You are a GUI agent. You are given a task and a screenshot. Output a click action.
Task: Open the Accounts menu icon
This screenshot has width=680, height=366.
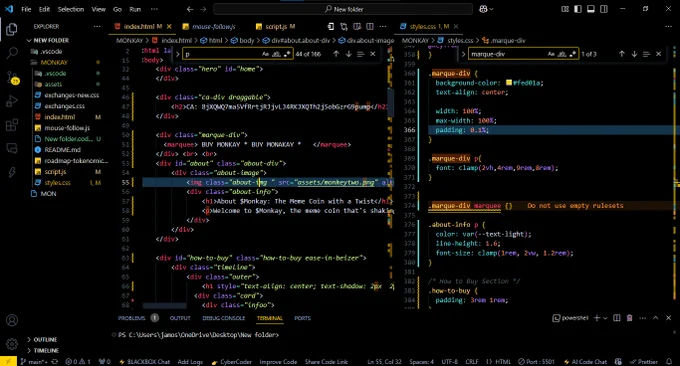pyautogui.click(x=12, y=320)
